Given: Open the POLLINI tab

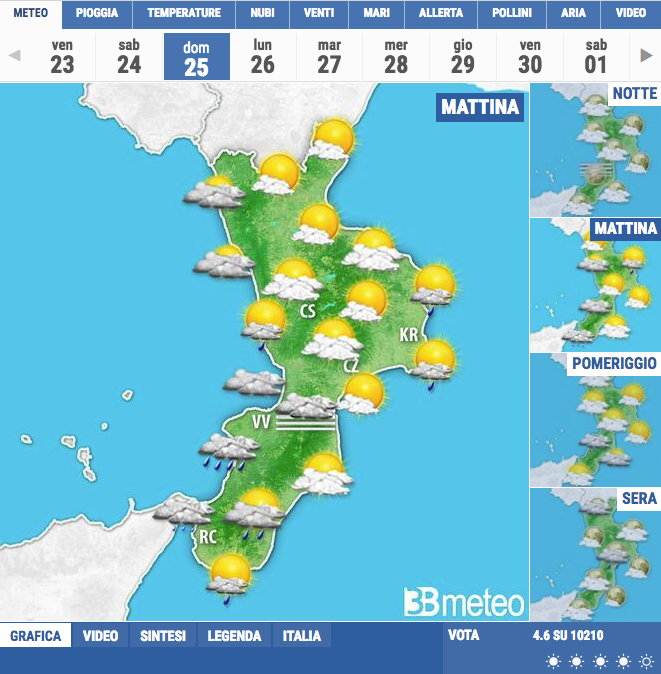Looking at the screenshot, I should (x=512, y=14).
